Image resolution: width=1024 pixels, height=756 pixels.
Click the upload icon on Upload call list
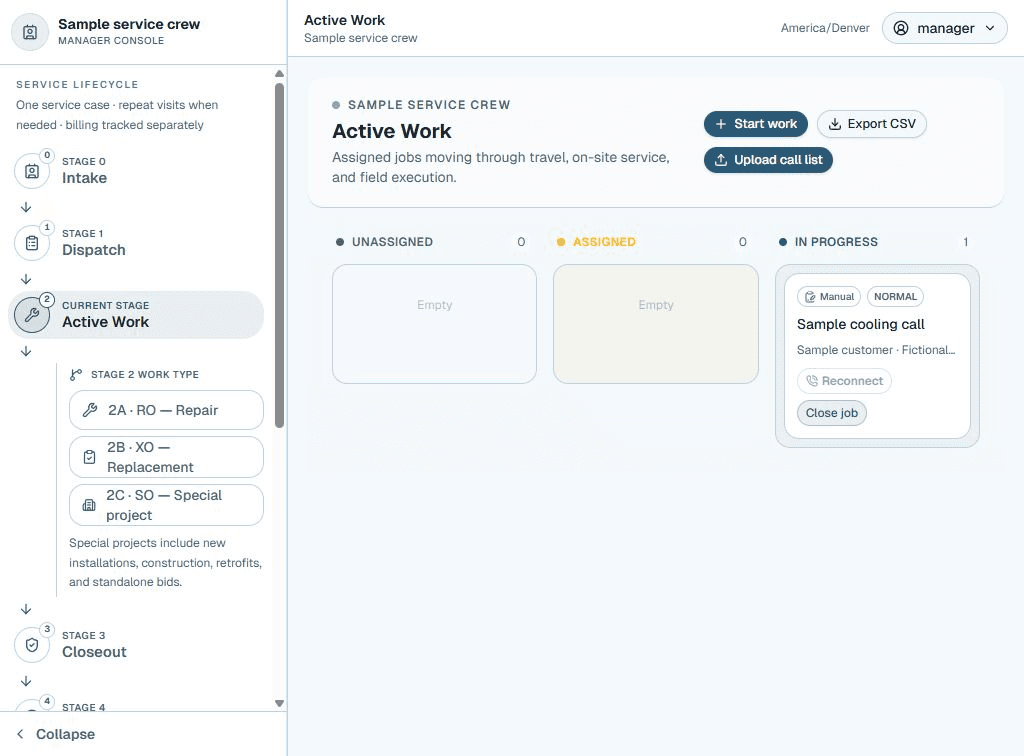point(721,160)
